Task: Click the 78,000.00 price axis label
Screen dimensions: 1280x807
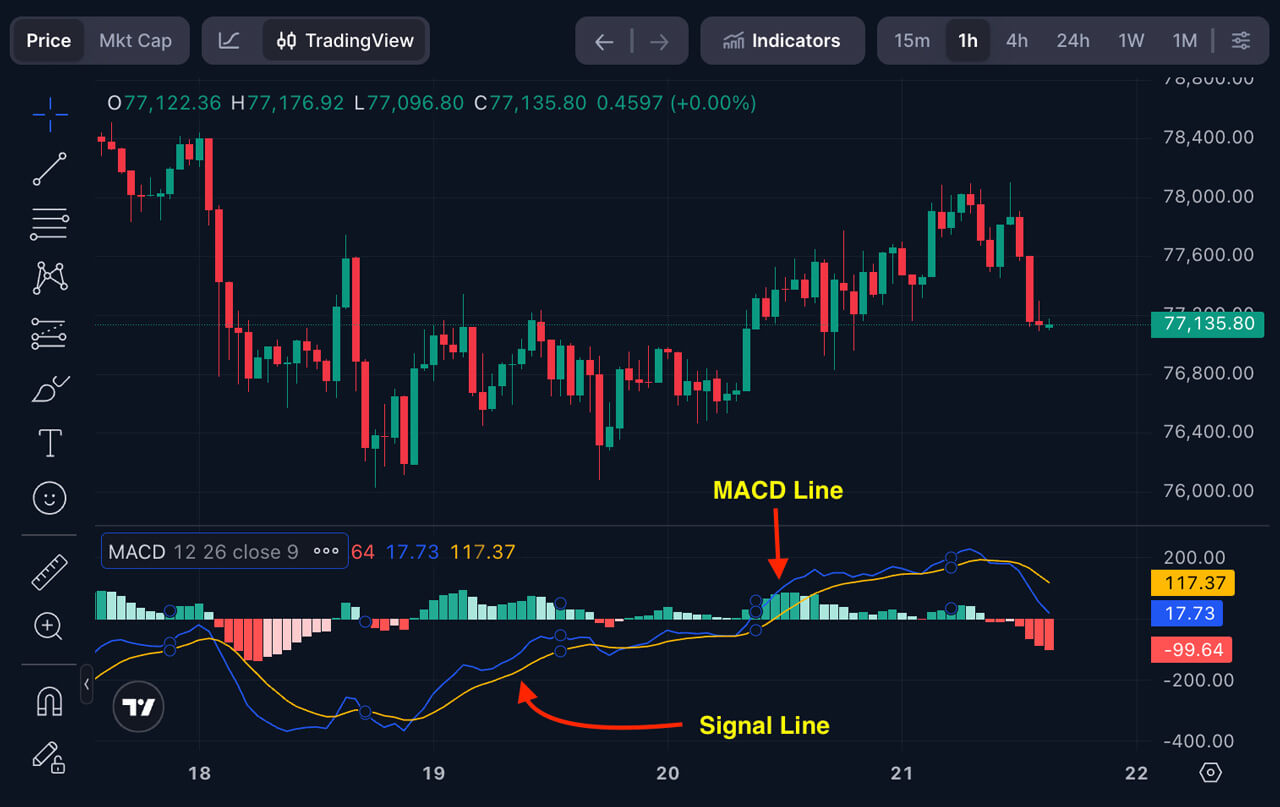Action: pyautogui.click(x=1208, y=196)
